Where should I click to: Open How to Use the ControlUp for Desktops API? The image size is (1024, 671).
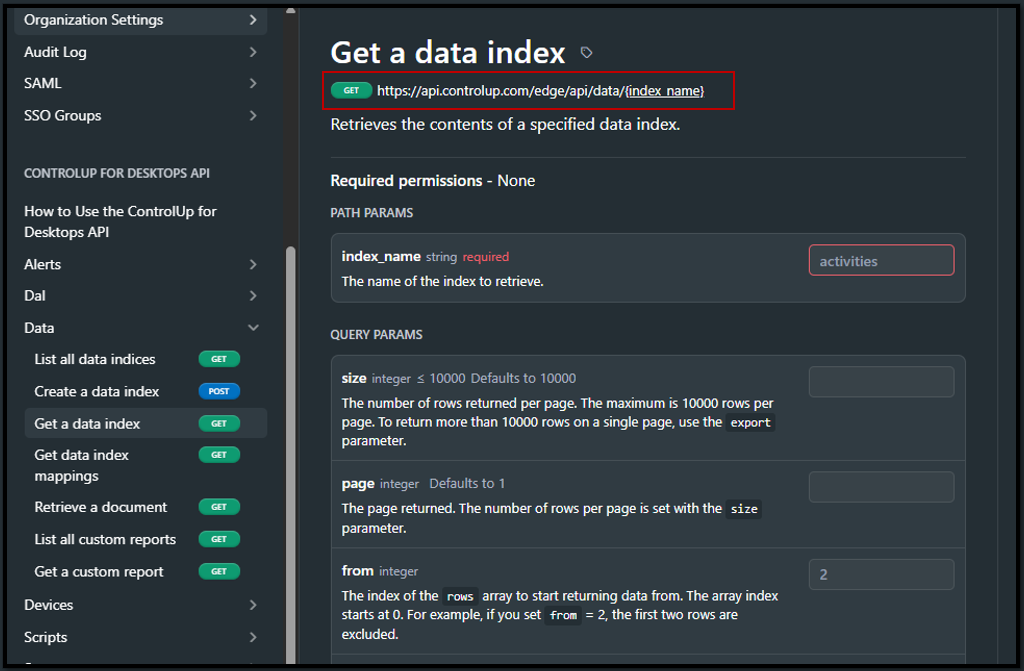click(120, 221)
